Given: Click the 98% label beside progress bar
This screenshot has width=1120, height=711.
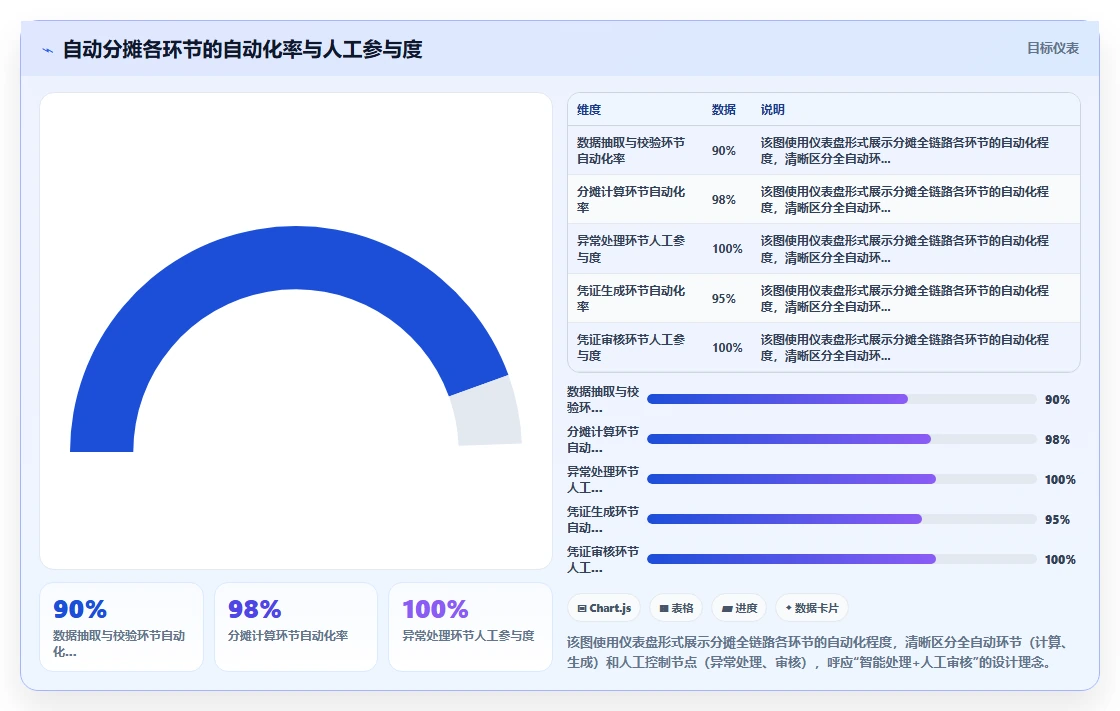Looking at the screenshot, I should (1057, 439).
